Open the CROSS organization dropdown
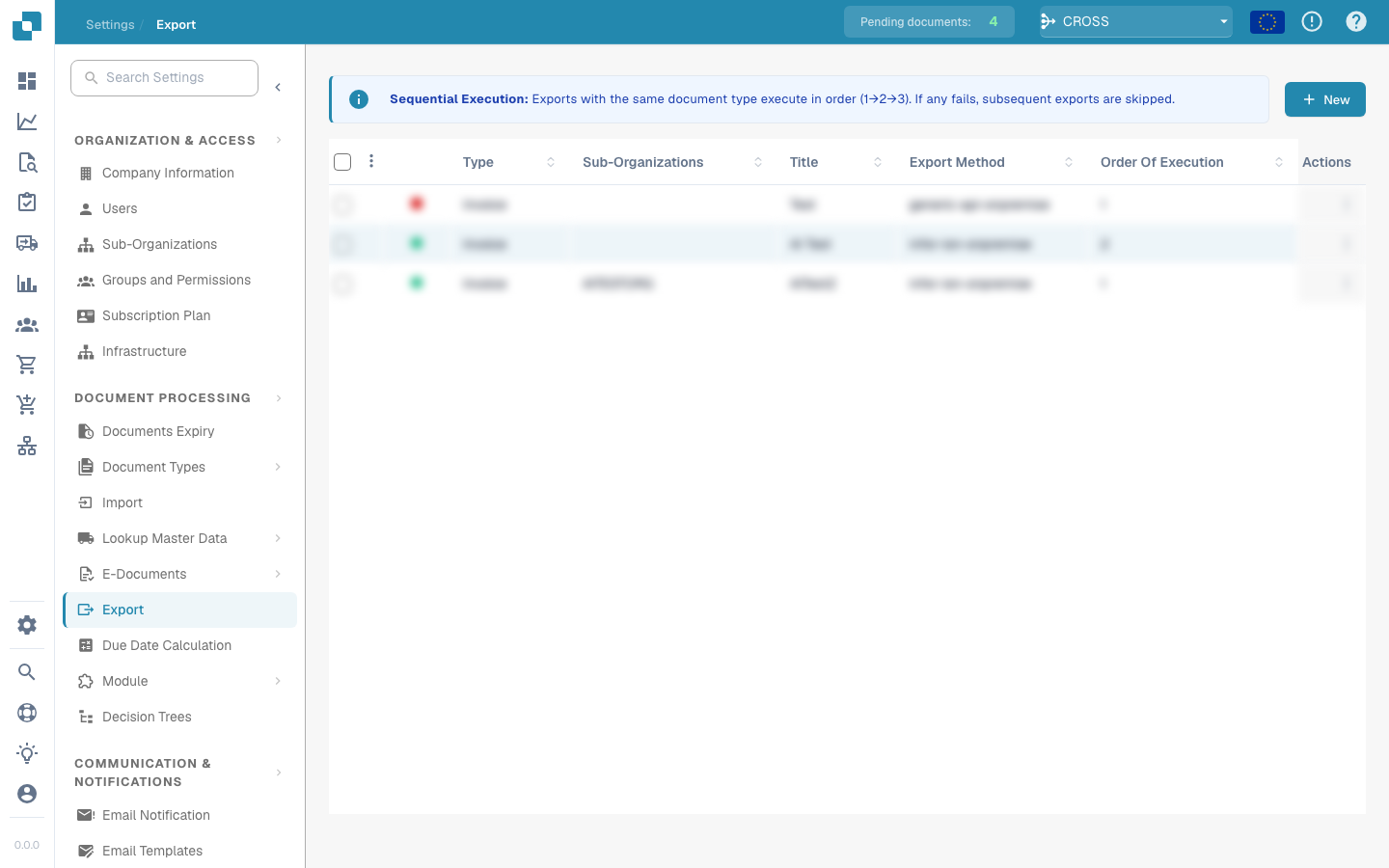This screenshot has height=868, width=1389. (x=1136, y=21)
